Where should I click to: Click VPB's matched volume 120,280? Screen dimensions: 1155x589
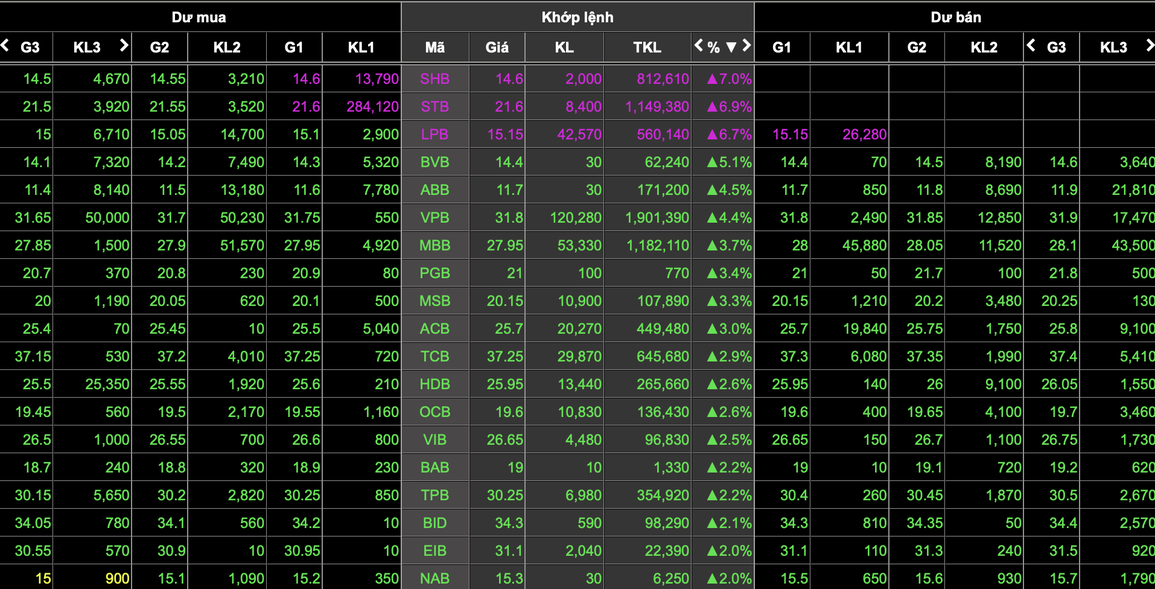[x=575, y=218]
